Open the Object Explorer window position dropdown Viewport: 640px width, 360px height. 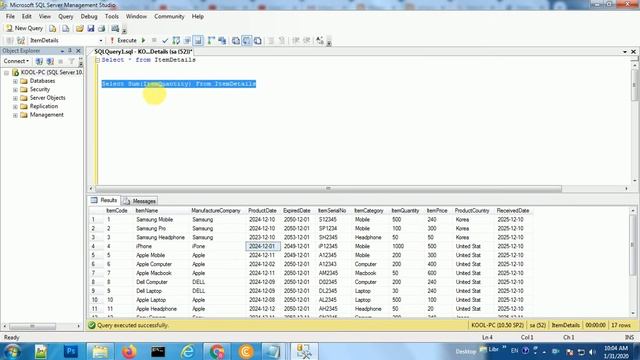[62, 51]
